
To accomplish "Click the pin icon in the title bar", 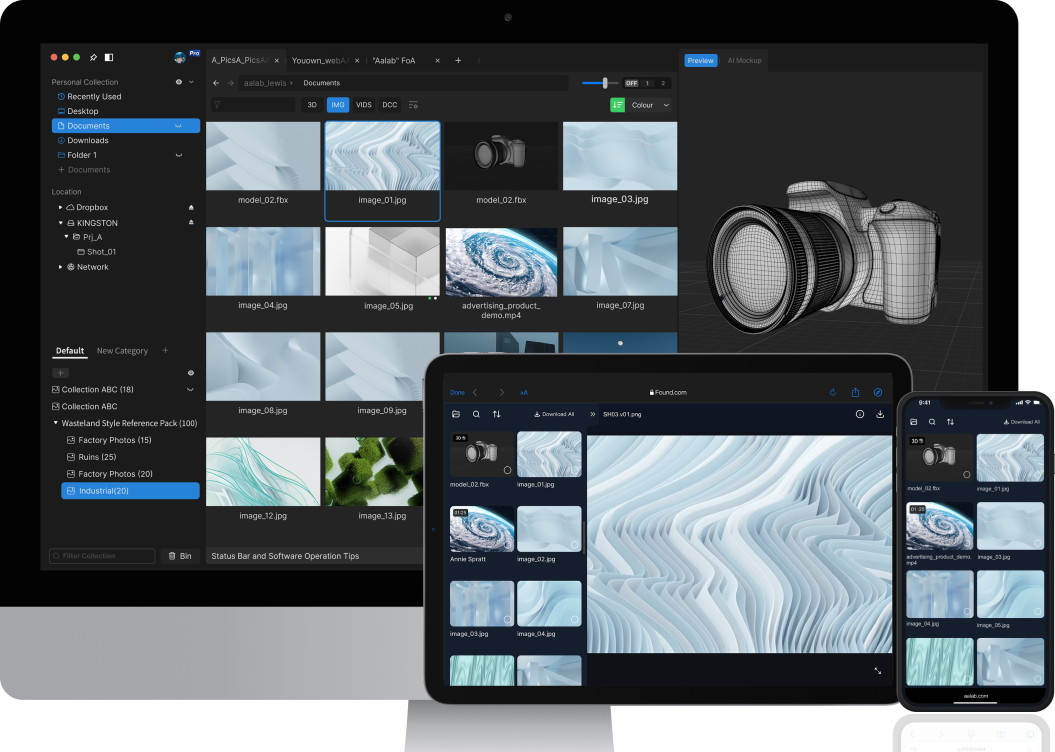I will (93, 58).
